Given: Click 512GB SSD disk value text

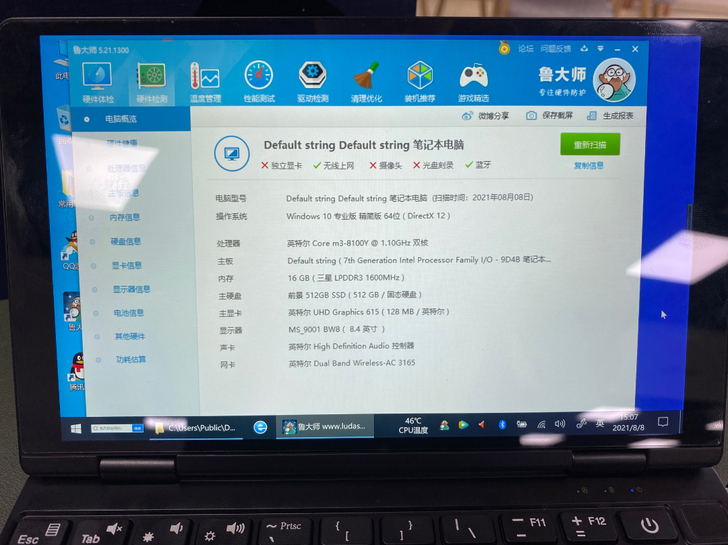Looking at the screenshot, I should coord(355,295).
